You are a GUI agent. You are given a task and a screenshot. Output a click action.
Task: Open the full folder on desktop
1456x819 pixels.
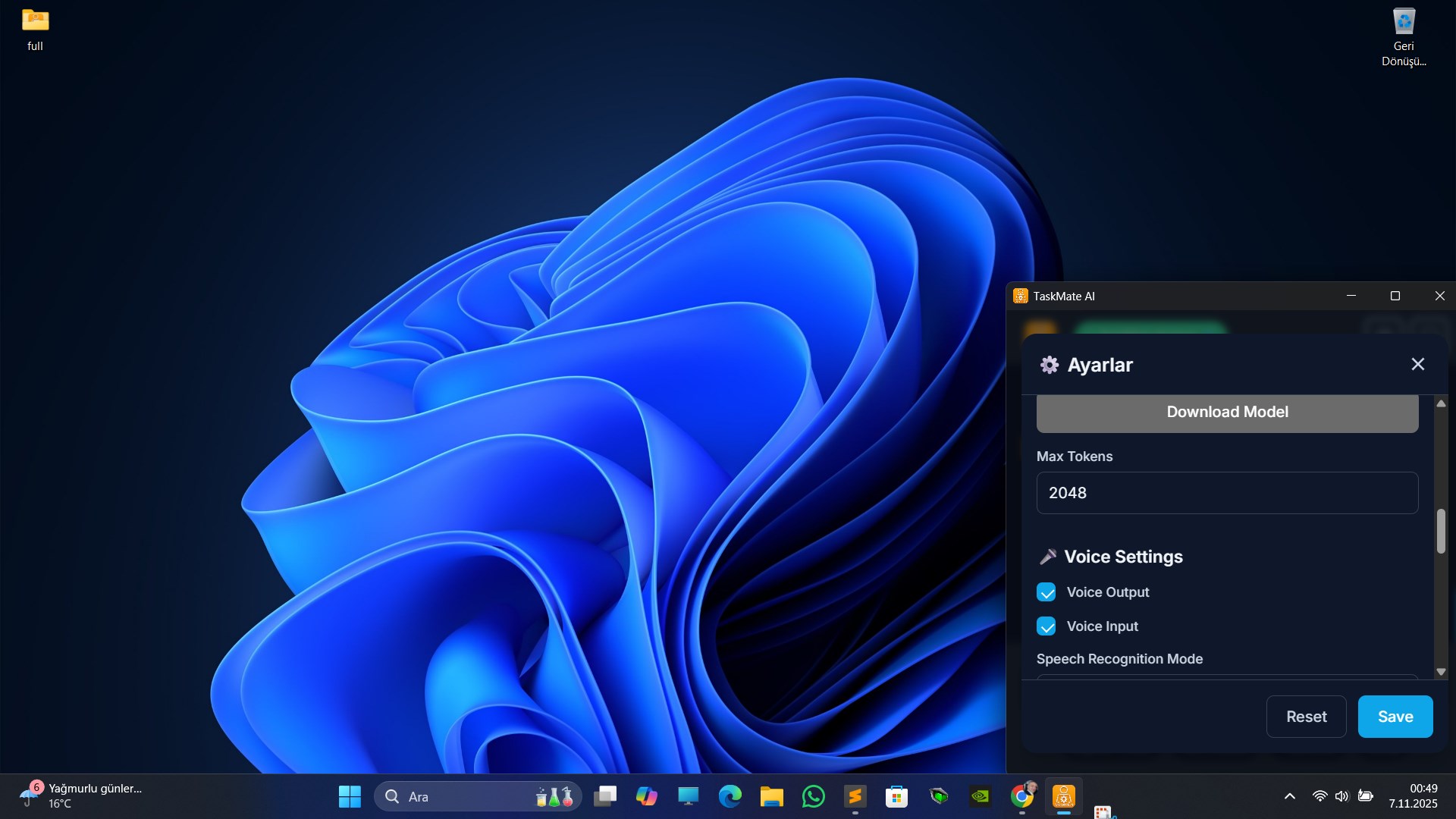pos(35,30)
